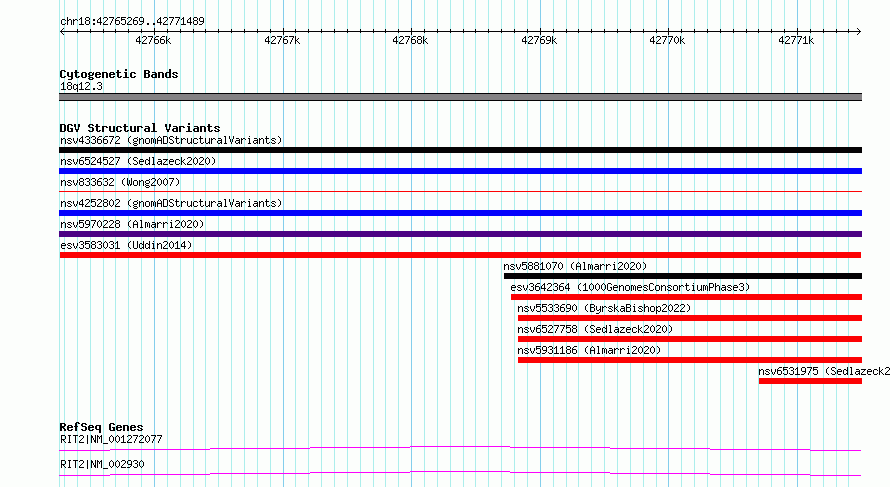Click the nsv5970228 (Almarri2020) label

click(x=132, y=224)
